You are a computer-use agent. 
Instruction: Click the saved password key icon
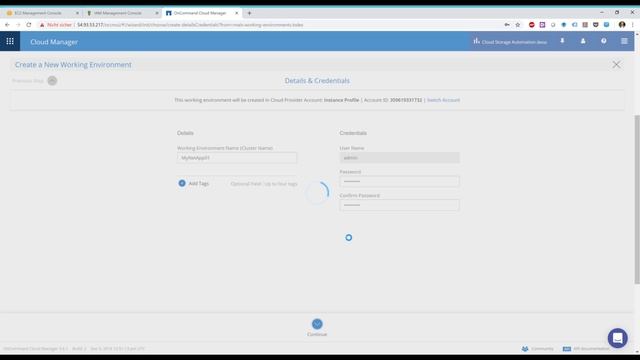[507, 25]
